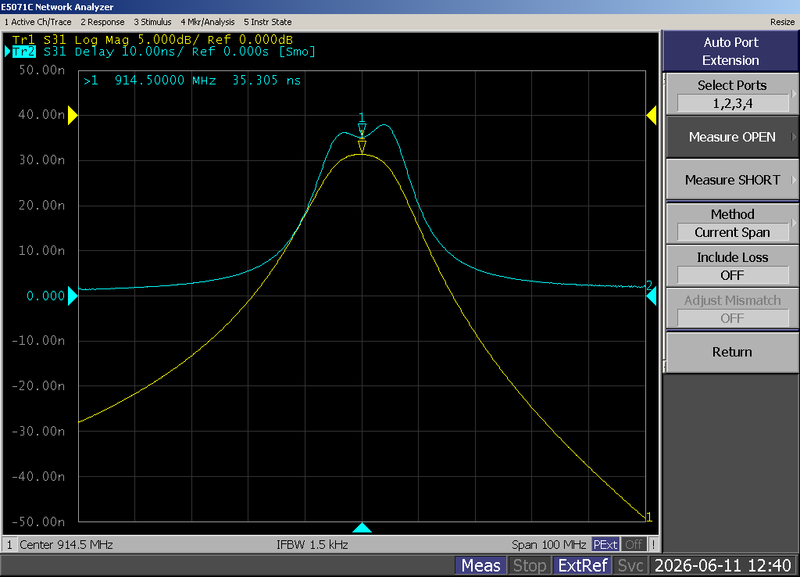
Task: Click the marker 1 readout text
Action: (x=192, y=80)
